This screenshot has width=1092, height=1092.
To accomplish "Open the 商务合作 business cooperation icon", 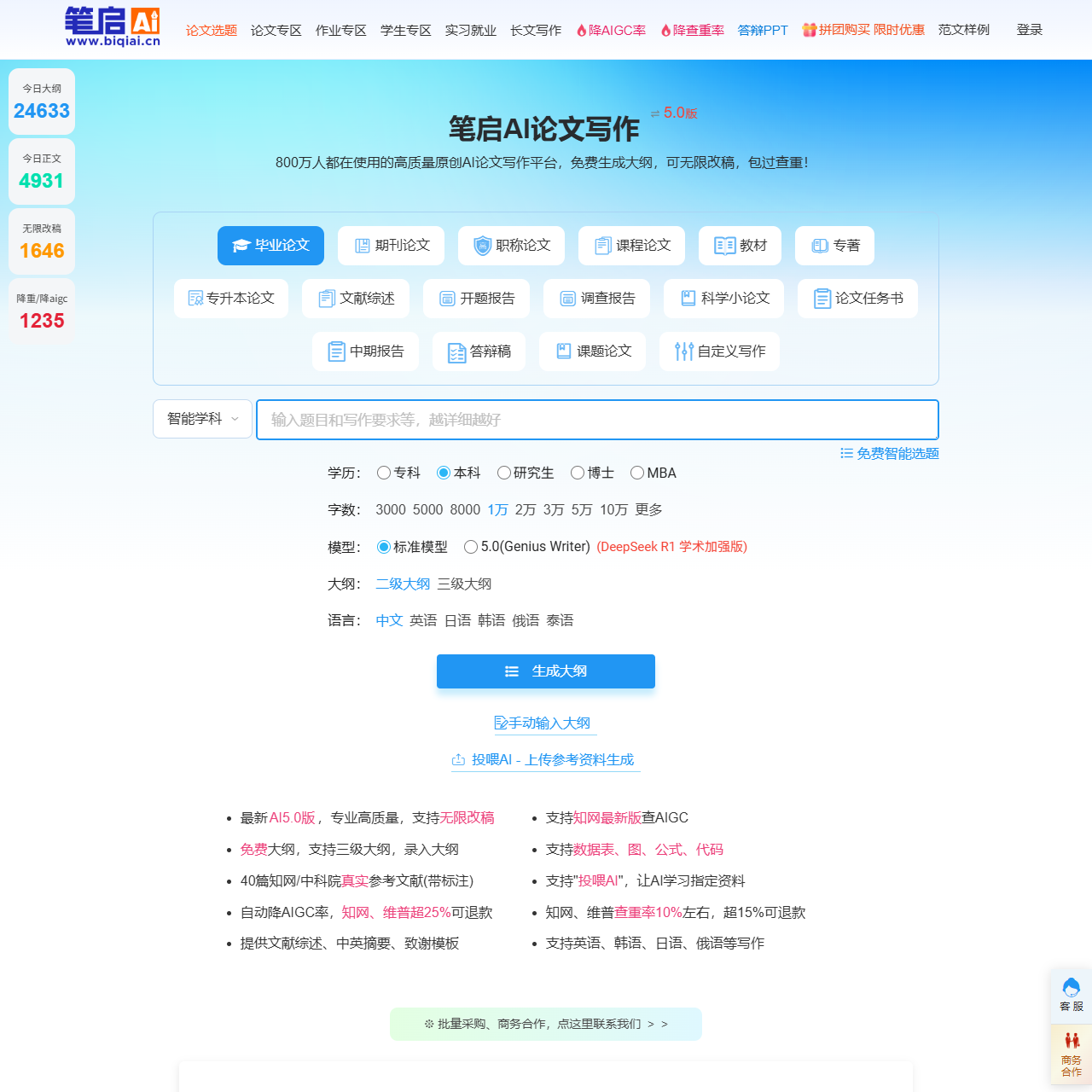I will coord(1072,1041).
